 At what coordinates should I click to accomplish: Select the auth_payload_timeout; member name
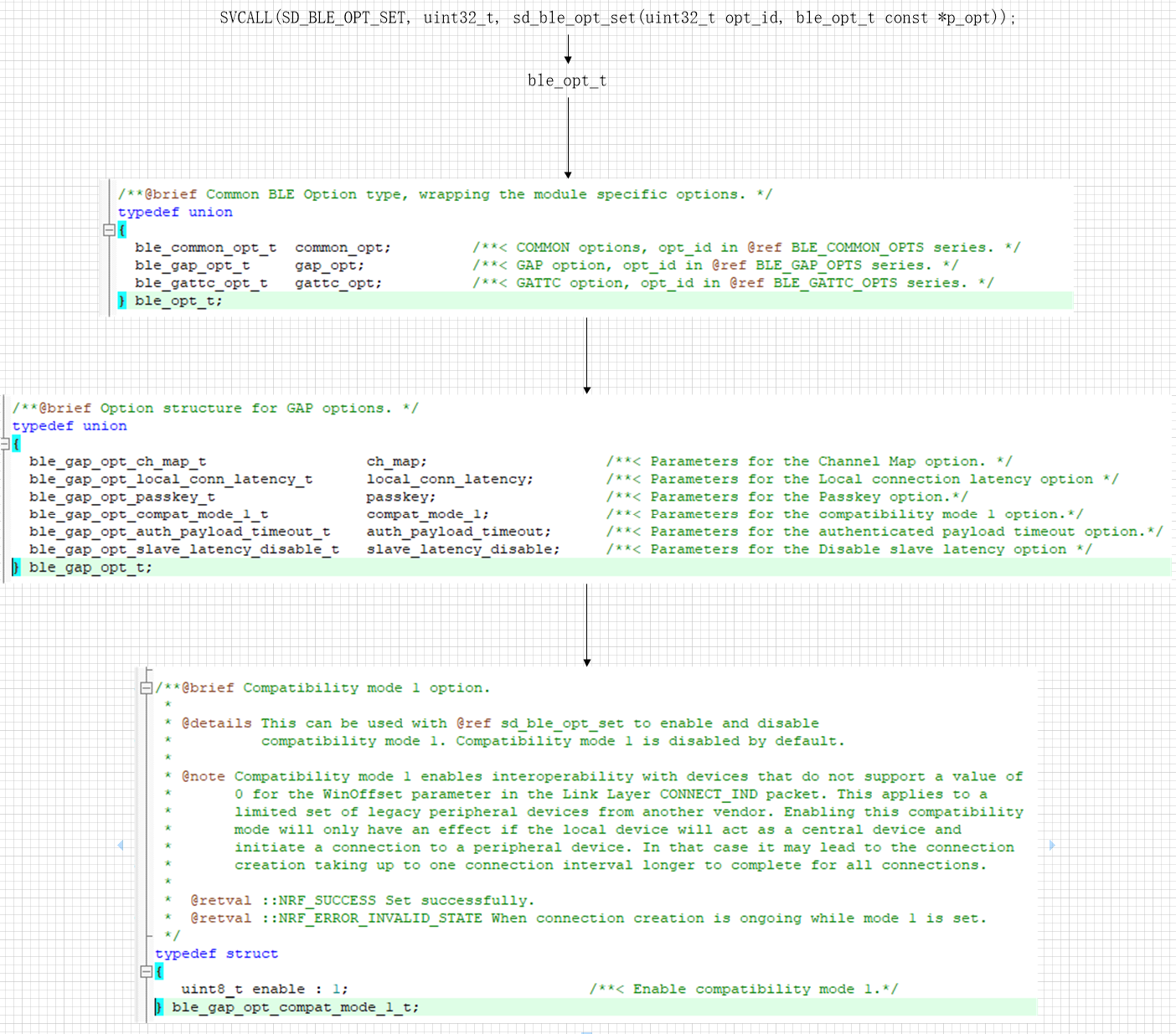(x=458, y=532)
